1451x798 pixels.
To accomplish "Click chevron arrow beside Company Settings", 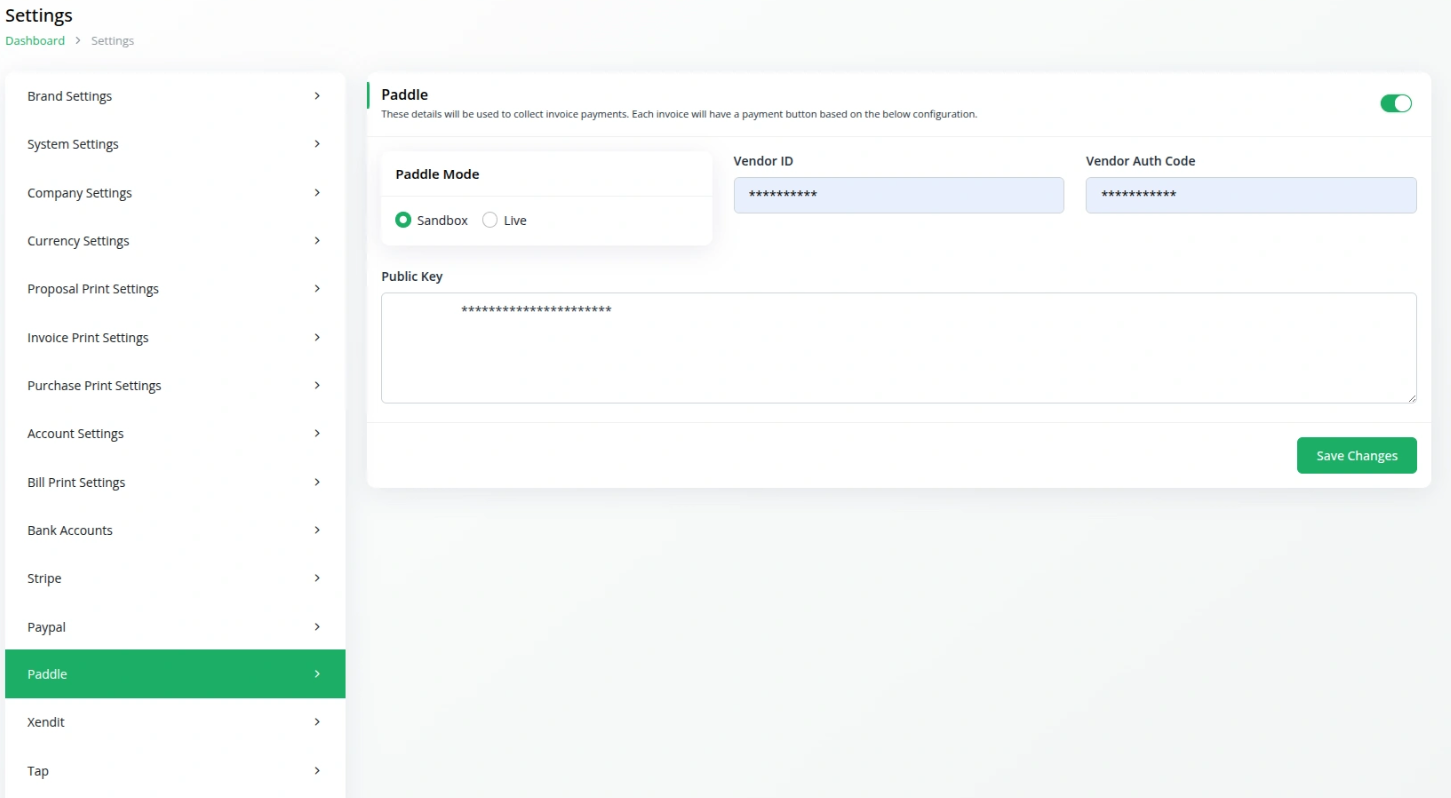I will point(317,192).
